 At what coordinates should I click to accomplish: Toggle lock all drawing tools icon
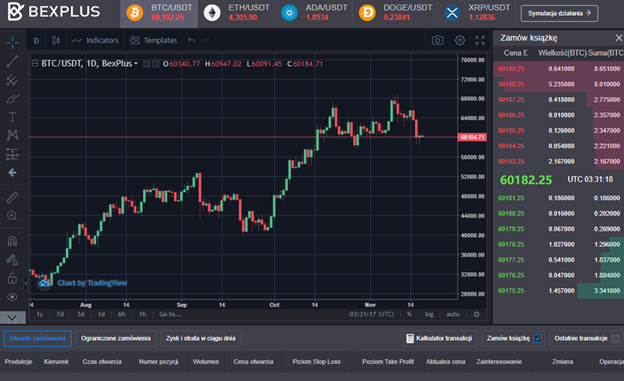[12, 278]
